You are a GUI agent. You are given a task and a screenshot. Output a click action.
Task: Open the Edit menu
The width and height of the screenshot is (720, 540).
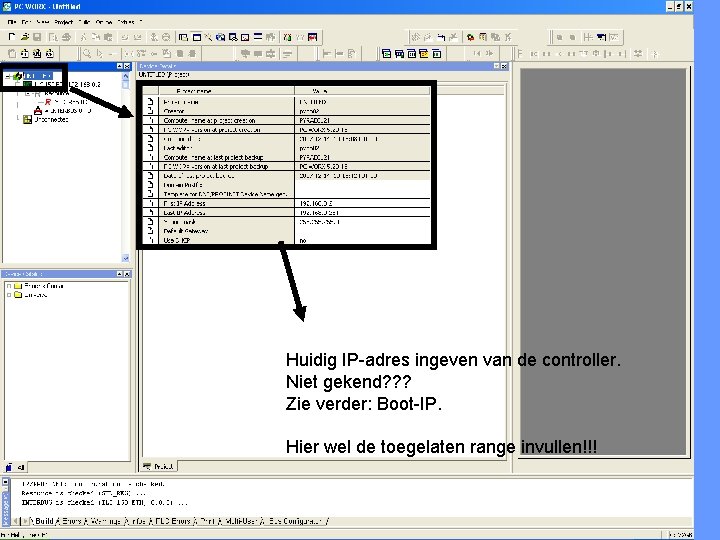click(26, 22)
